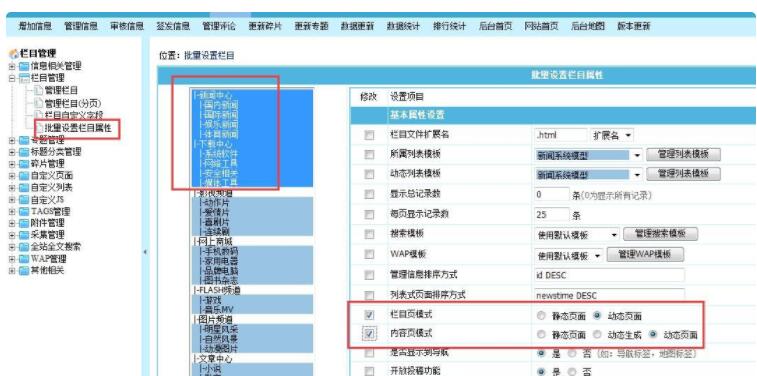Click folder icon of 附件管理
This screenshot has width=757, height=376.
[24, 223]
